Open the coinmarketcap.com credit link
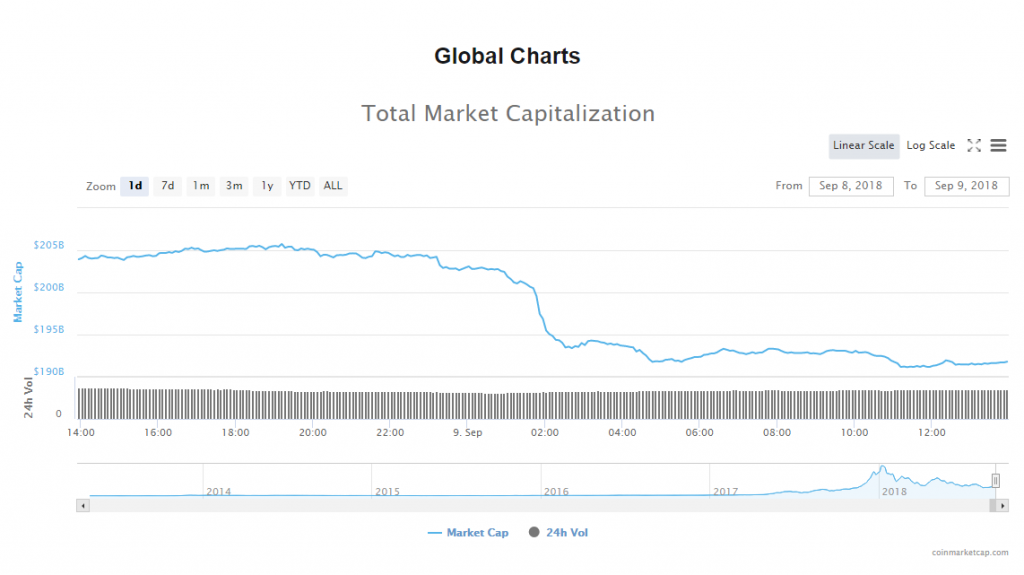1024x575 pixels. click(x=968, y=552)
